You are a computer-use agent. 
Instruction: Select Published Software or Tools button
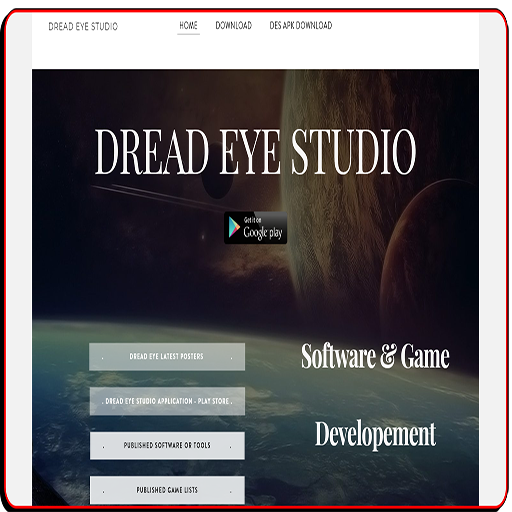[x=167, y=446]
